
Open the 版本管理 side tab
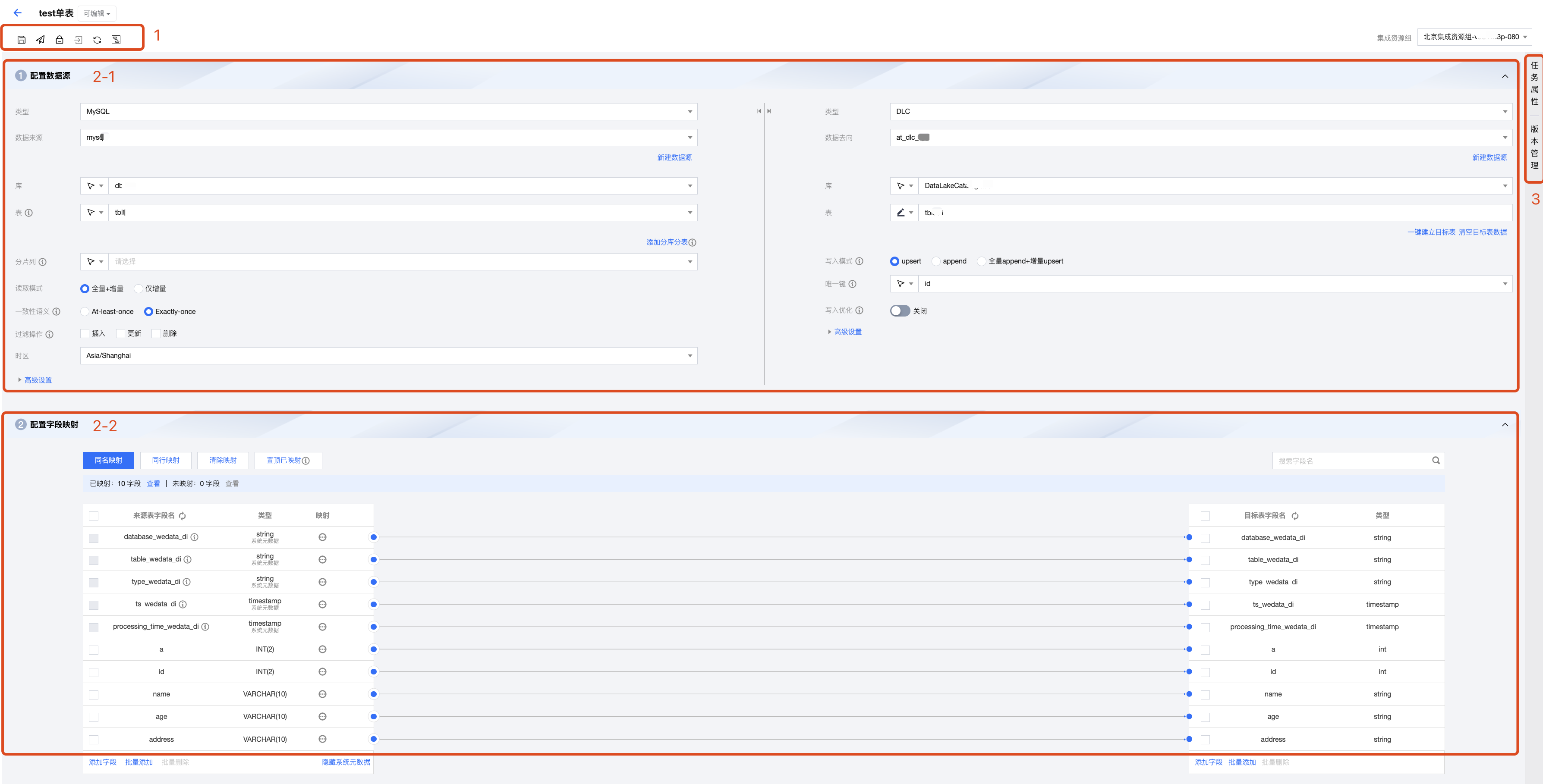pos(1534,147)
